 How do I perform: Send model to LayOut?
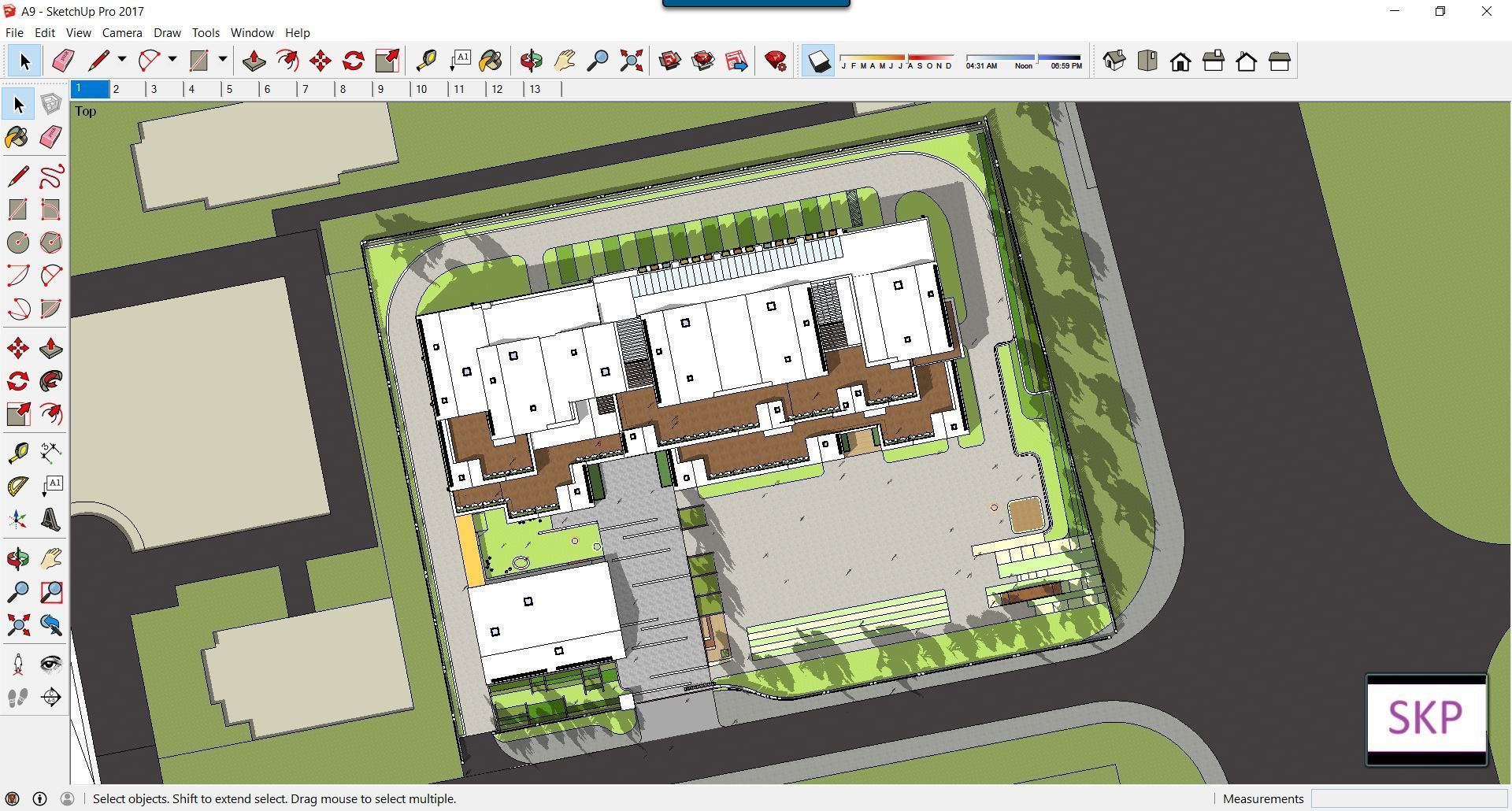736,61
